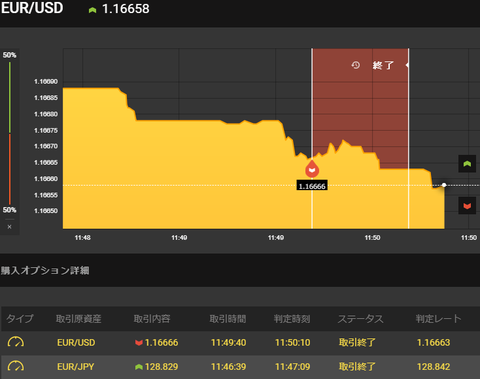Click the 1.16650 price axis label
Screen dimensions: 480x379
click(46, 211)
